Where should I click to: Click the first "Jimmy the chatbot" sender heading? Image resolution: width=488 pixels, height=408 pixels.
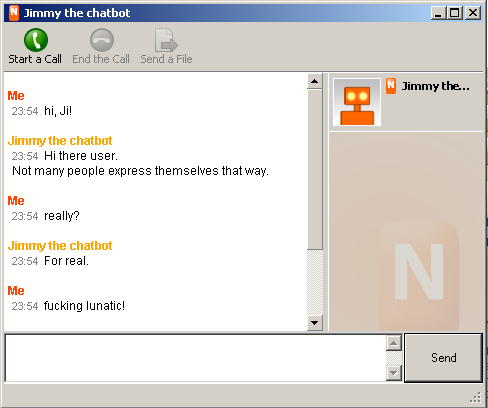(60, 141)
